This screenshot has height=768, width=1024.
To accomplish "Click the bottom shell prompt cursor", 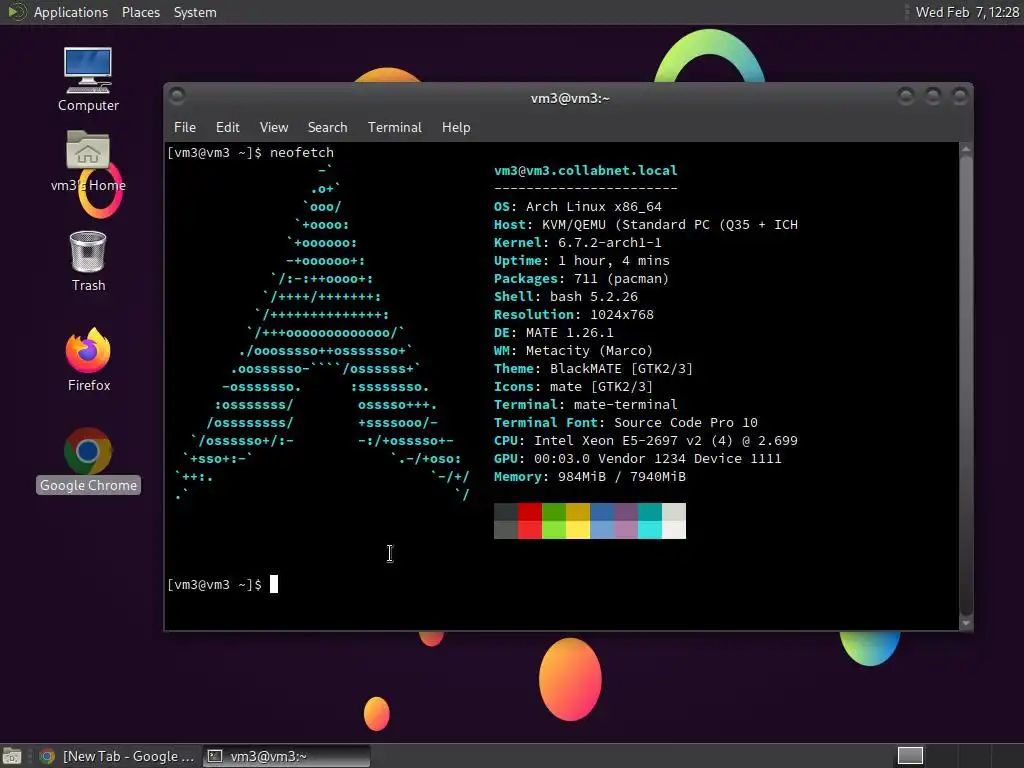I will point(274,584).
